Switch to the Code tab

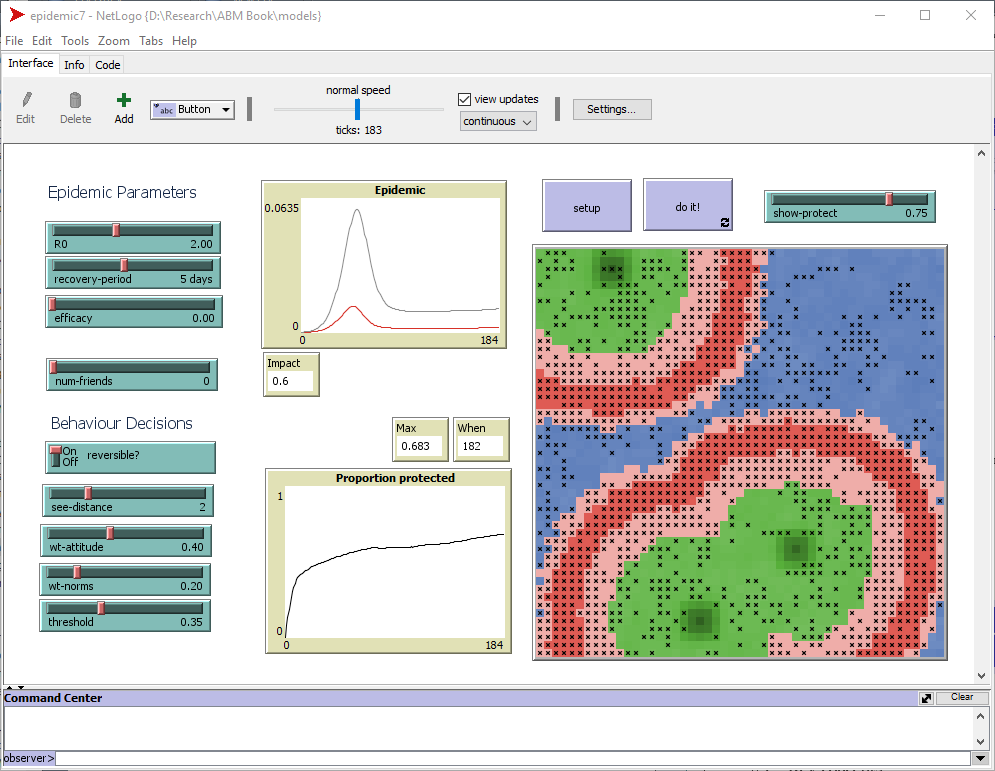(x=108, y=65)
